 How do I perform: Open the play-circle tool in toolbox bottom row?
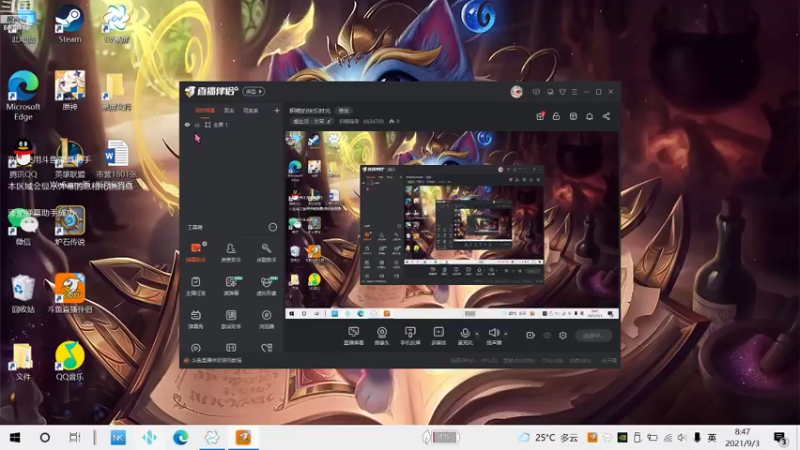tap(195, 348)
